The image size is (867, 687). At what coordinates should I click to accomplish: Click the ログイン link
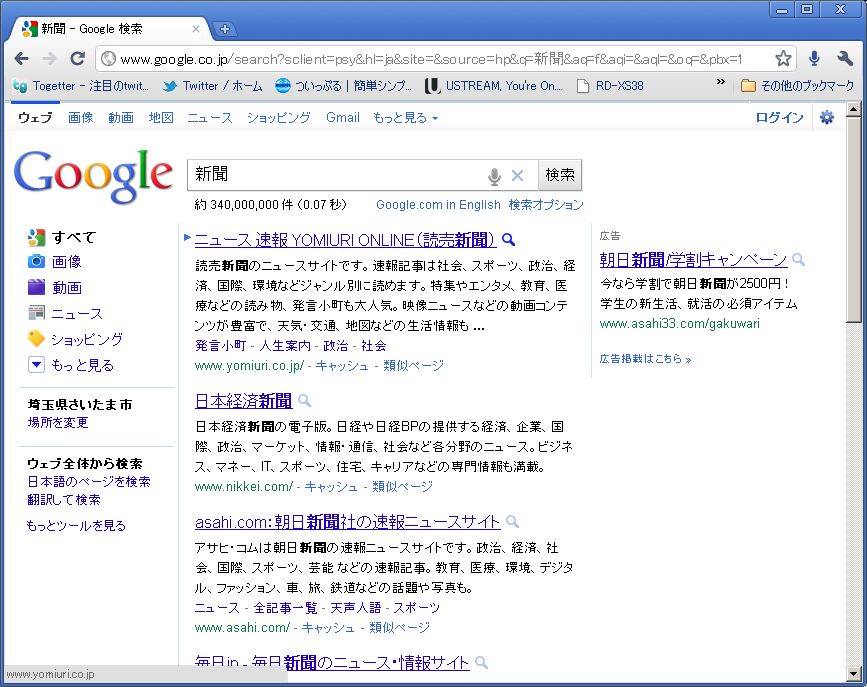click(x=779, y=117)
